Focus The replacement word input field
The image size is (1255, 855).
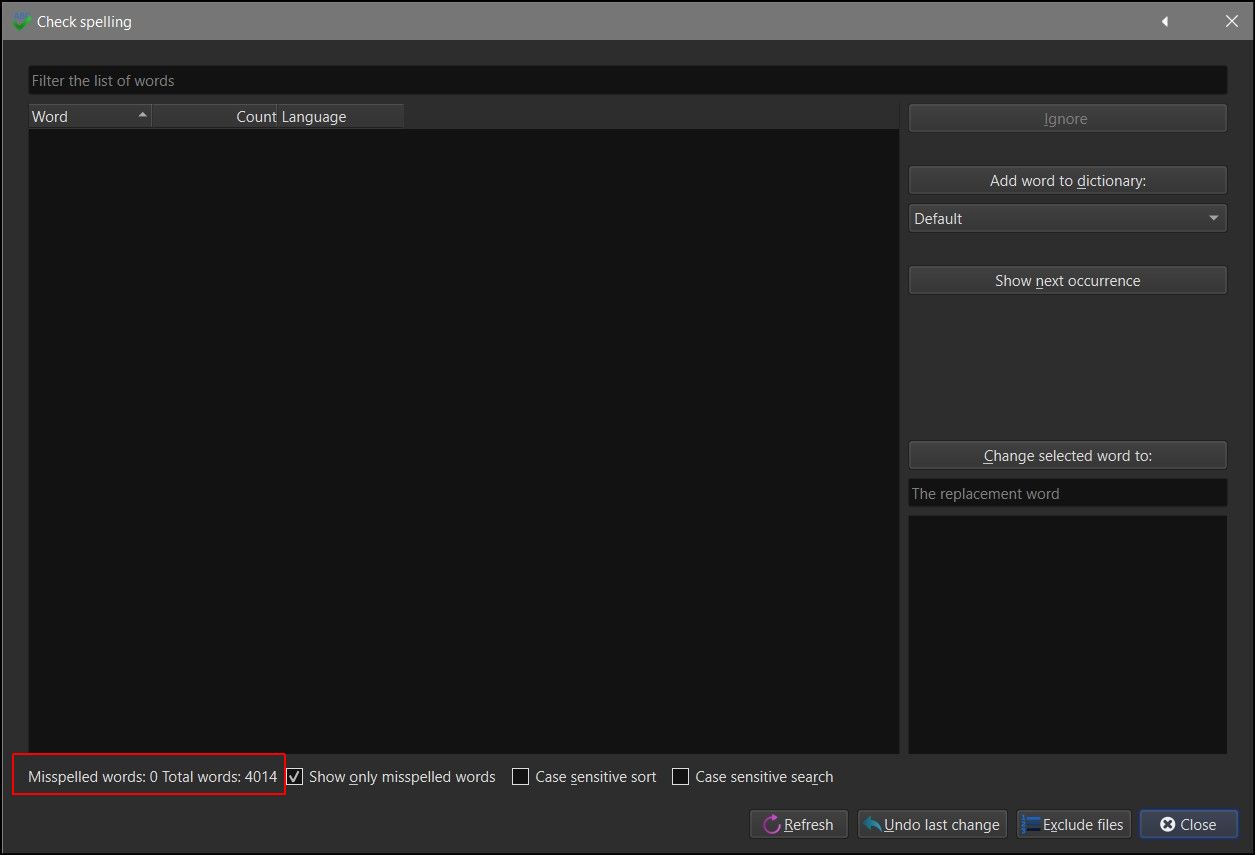(1067, 493)
